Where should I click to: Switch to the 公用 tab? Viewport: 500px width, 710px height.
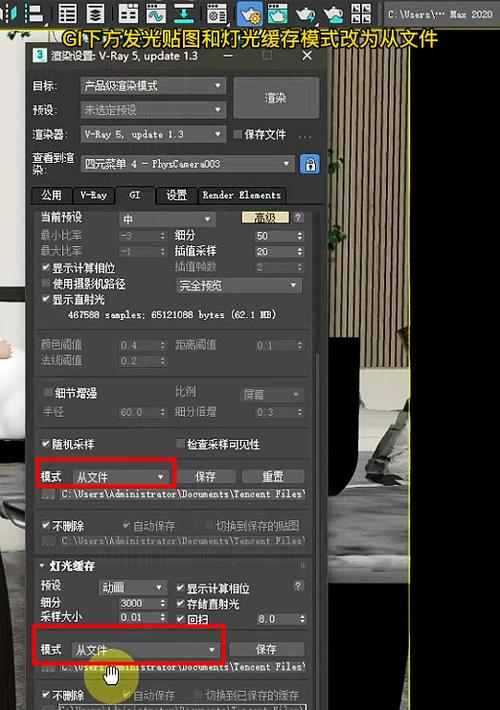tap(52, 195)
